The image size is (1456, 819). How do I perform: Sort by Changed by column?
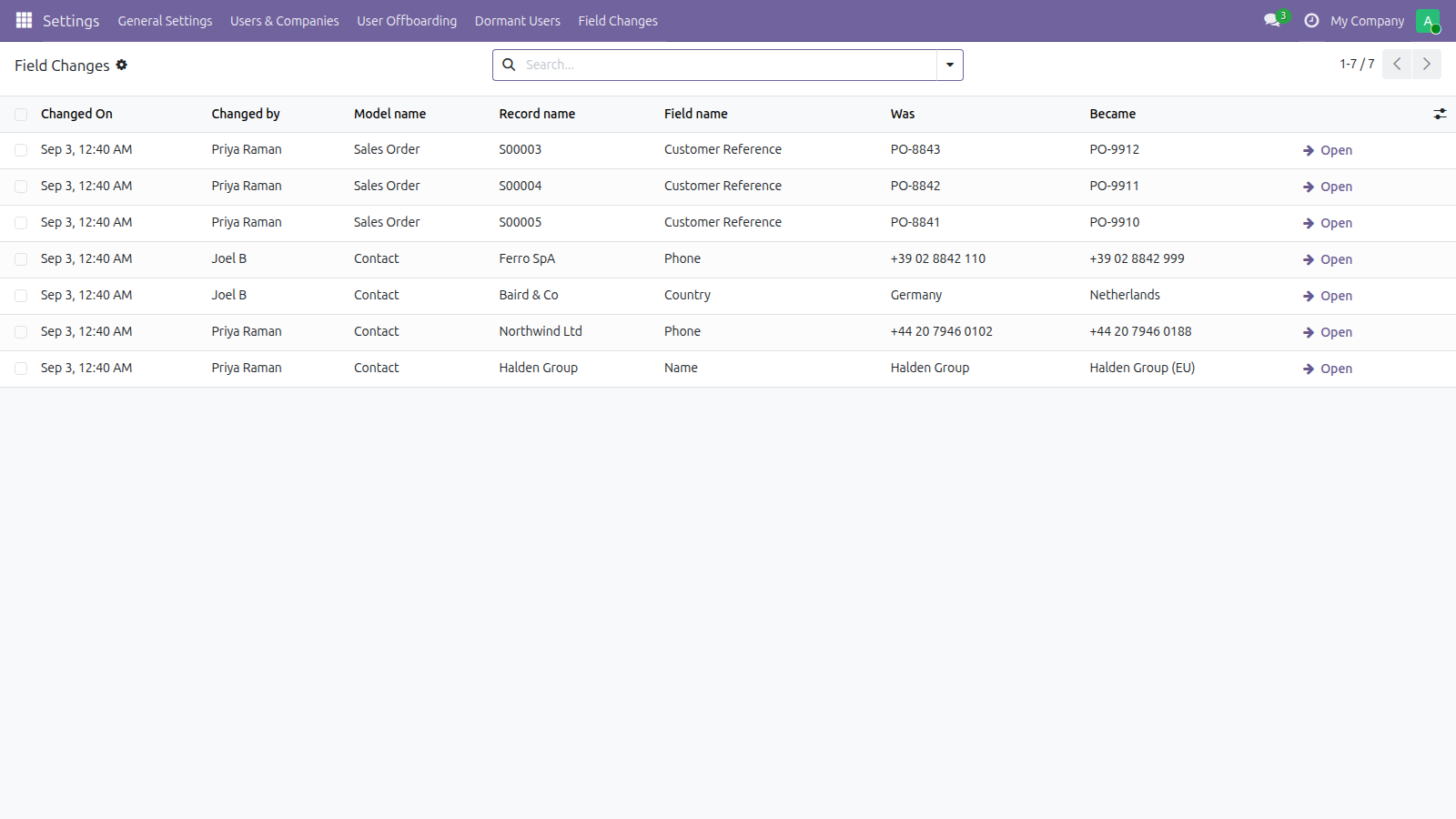pyautogui.click(x=246, y=114)
